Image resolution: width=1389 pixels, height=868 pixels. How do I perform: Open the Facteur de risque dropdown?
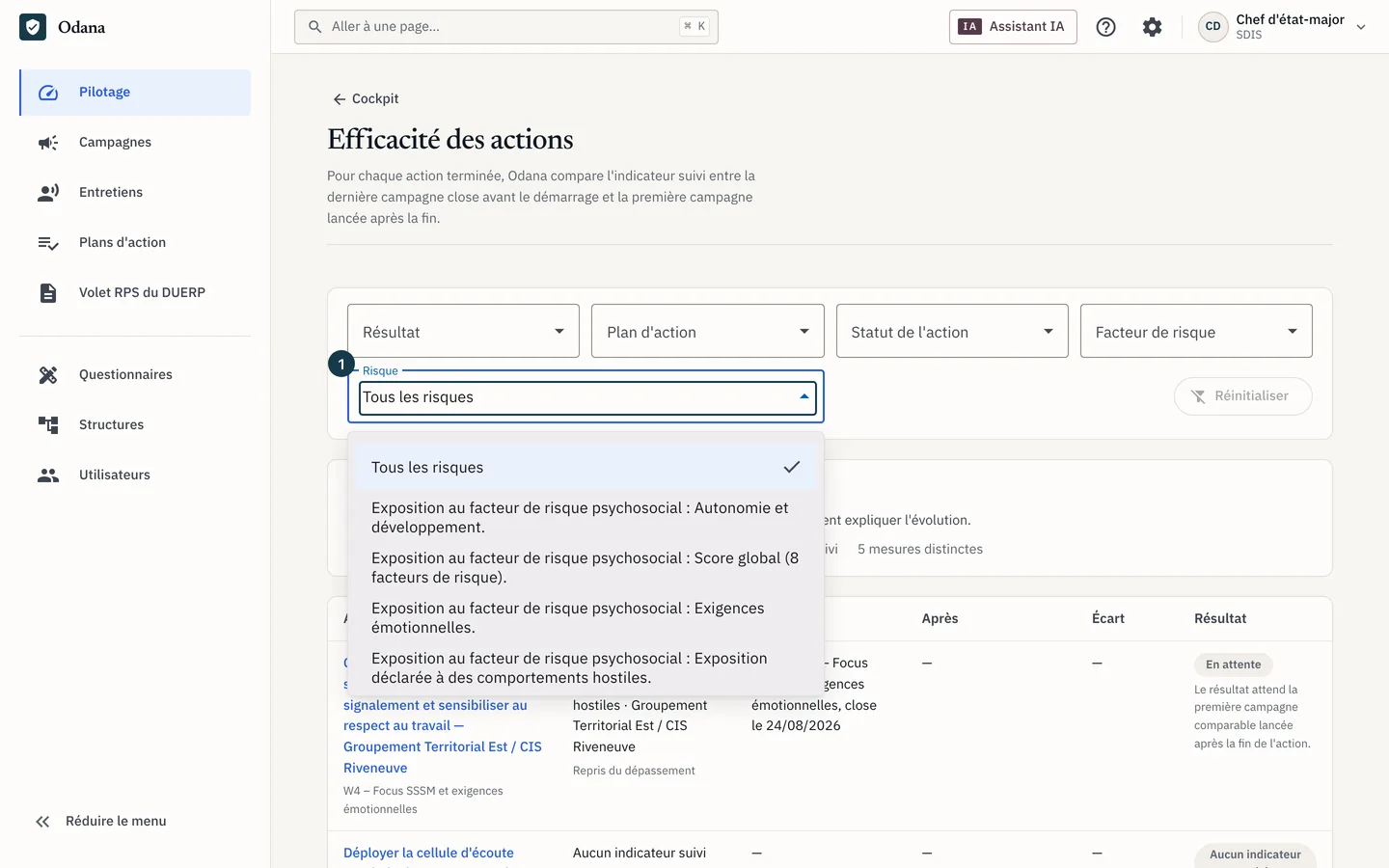click(x=1196, y=331)
